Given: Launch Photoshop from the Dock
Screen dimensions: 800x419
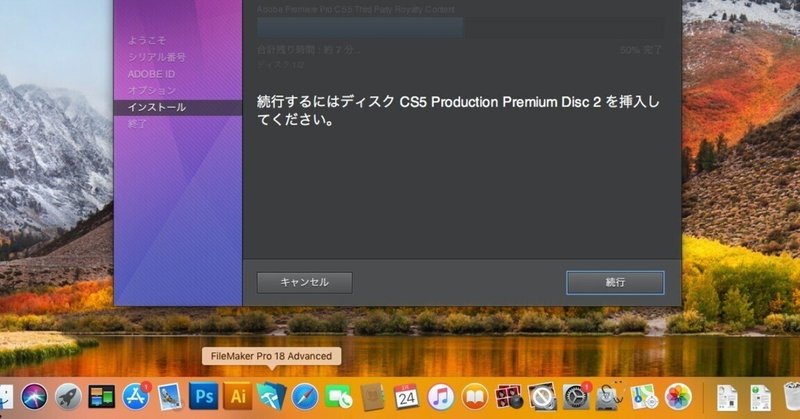Looking at the screenshot, I should point(204,397).
